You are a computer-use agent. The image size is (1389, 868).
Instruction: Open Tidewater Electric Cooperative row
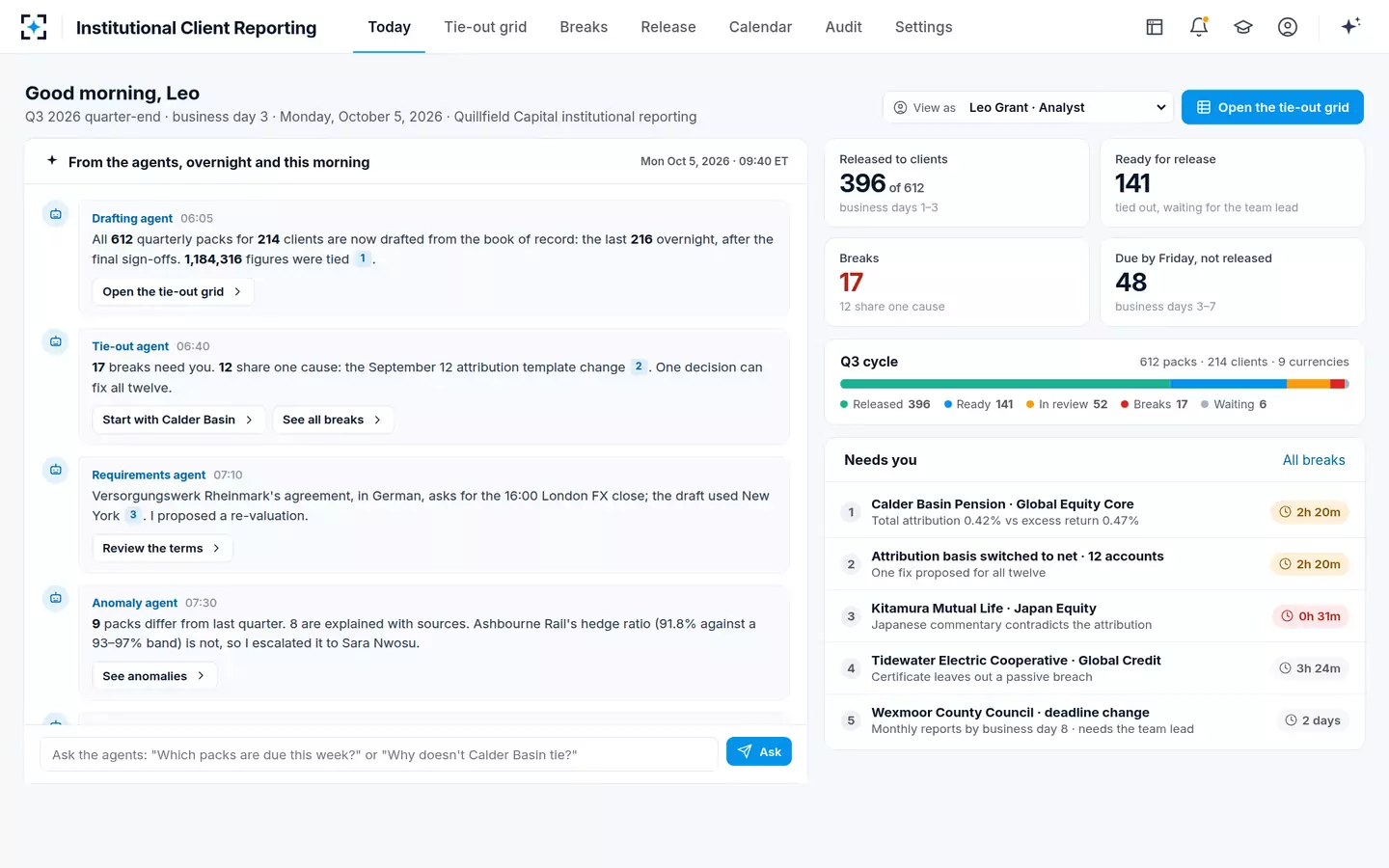(1095, 668)
